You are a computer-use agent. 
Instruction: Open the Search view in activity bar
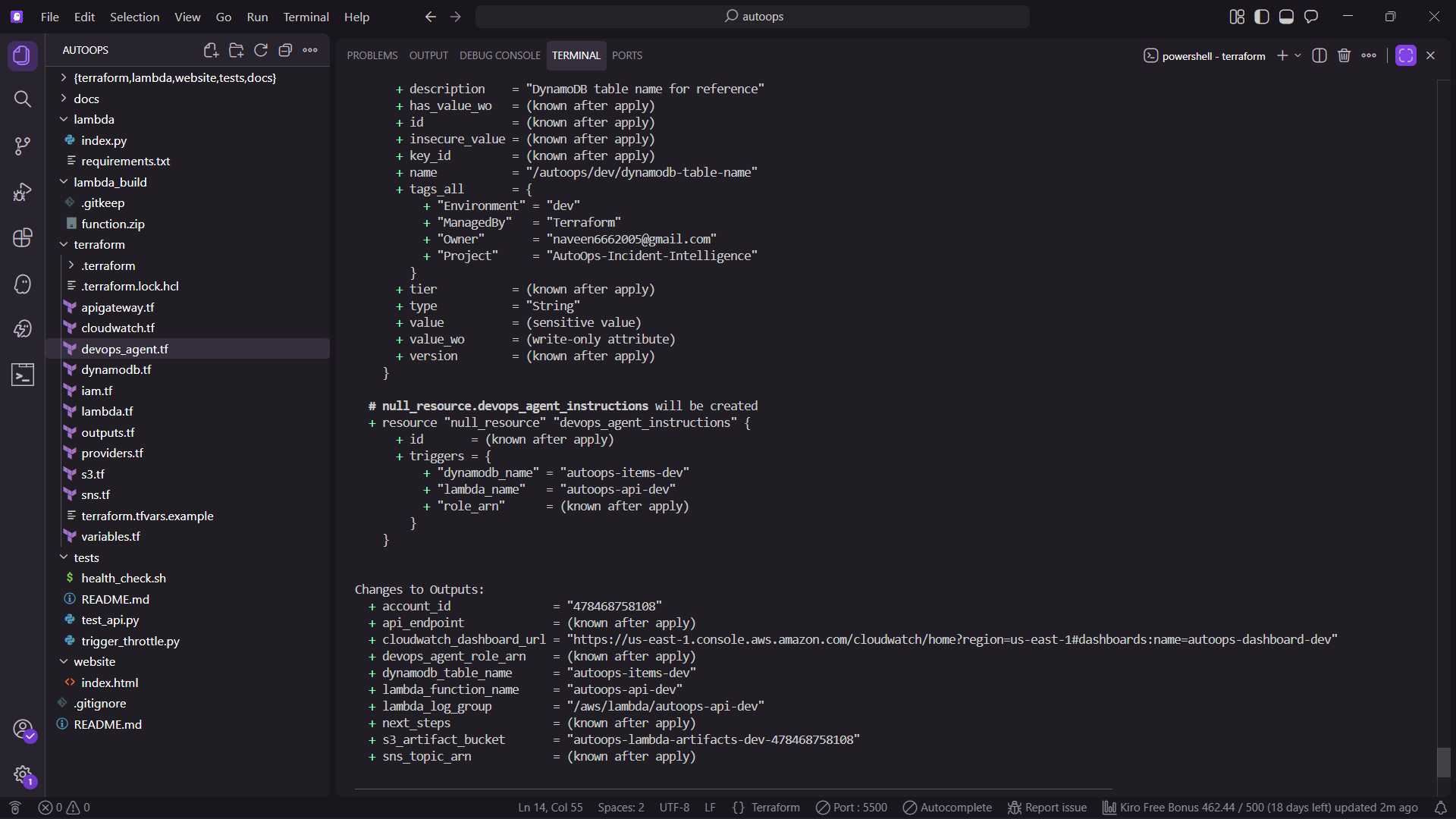point(22,99)
